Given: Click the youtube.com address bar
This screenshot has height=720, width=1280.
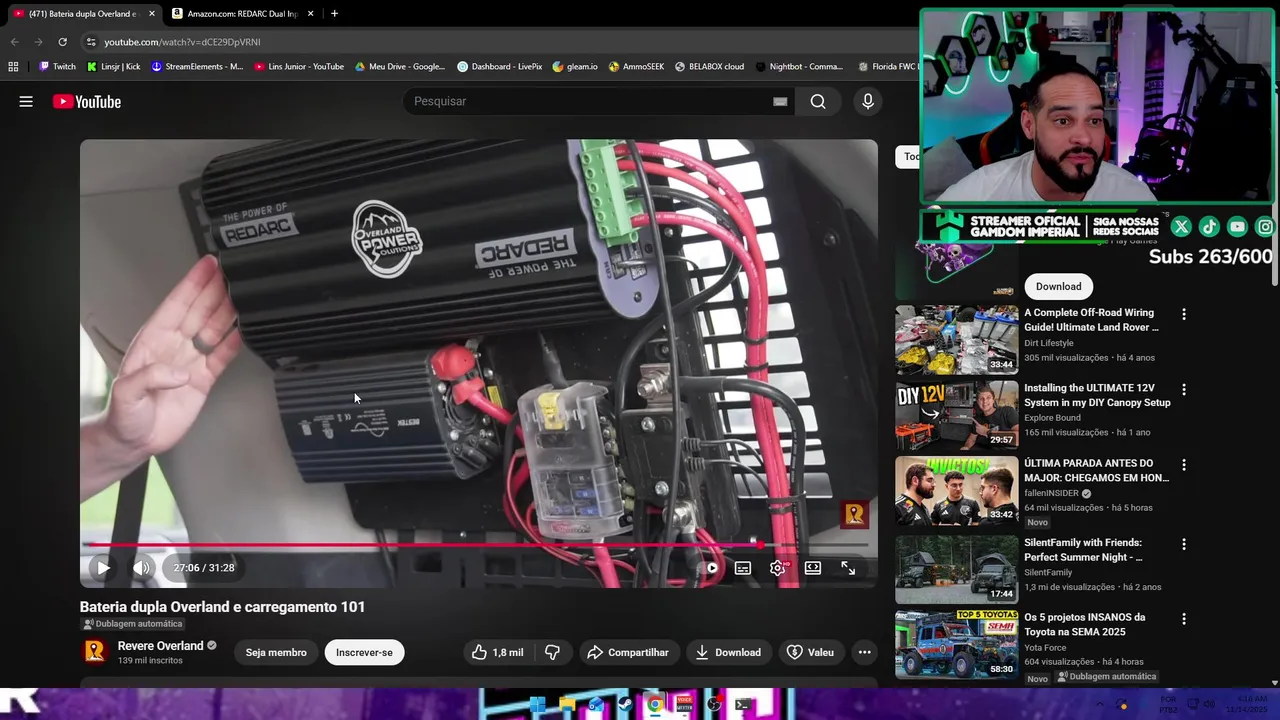Looking at the screenshot, I should point(500,42).
